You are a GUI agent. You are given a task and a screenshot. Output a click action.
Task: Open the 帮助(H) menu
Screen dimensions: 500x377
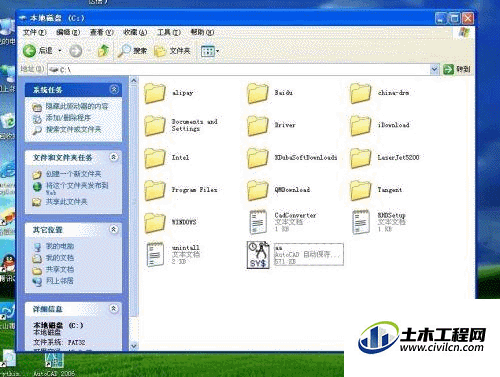coord(202,32)
